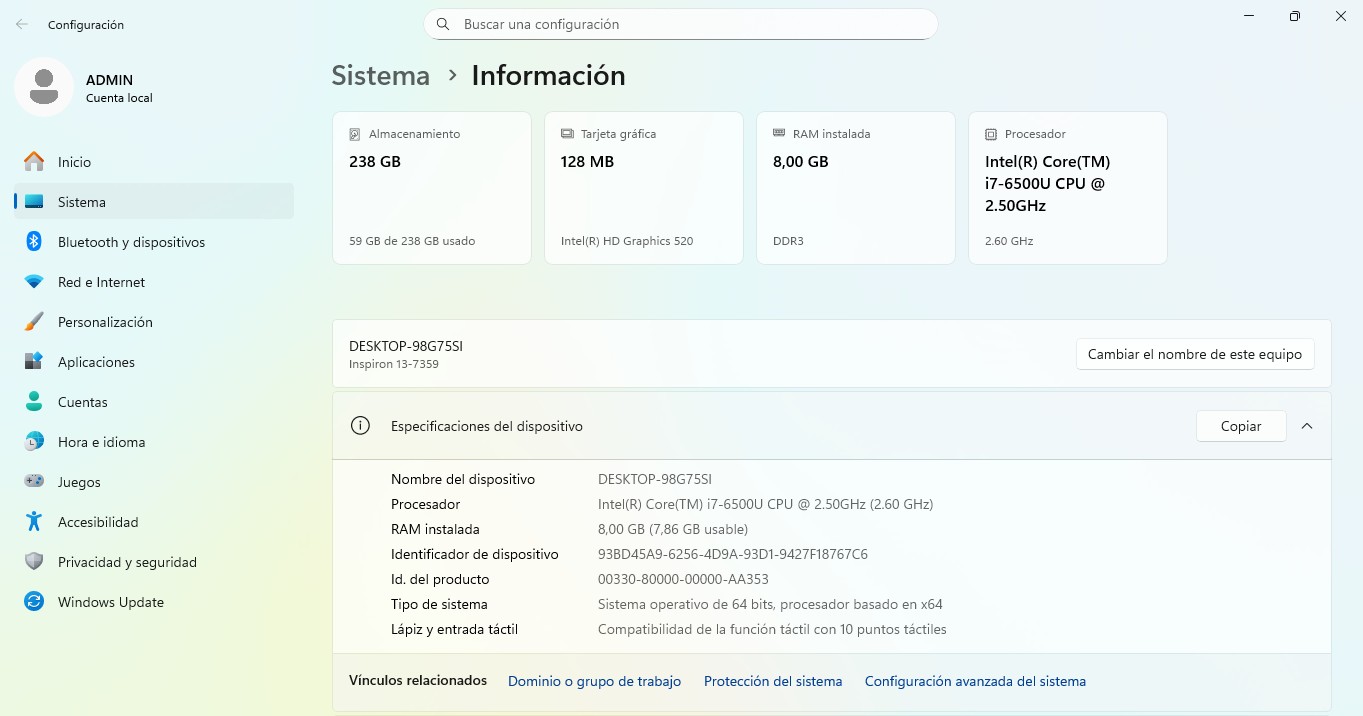Open Dominio o grupo de trabajo link
This screenshot has width=1363, height=716.
coord(594,681)
